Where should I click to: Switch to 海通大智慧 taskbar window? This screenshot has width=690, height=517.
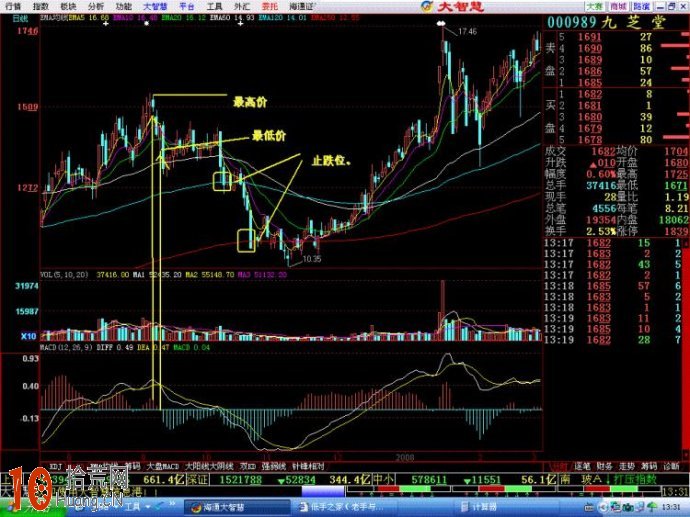237,507
